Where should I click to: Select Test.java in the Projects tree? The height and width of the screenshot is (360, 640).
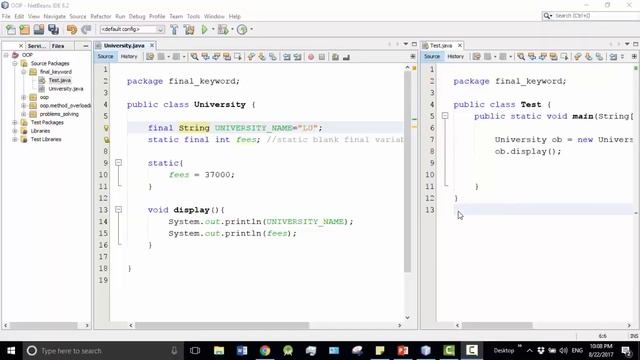[x=60, y=80]
